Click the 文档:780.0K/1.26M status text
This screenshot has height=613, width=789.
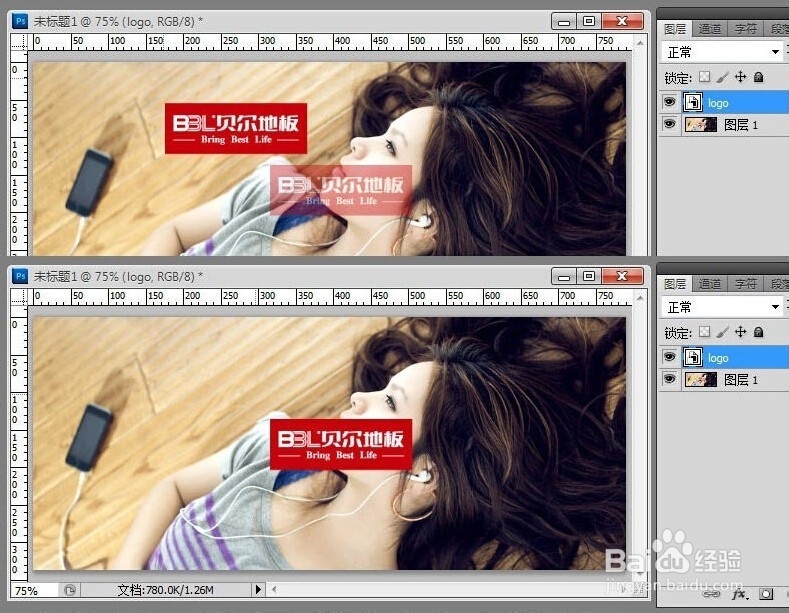click(166, 590)
